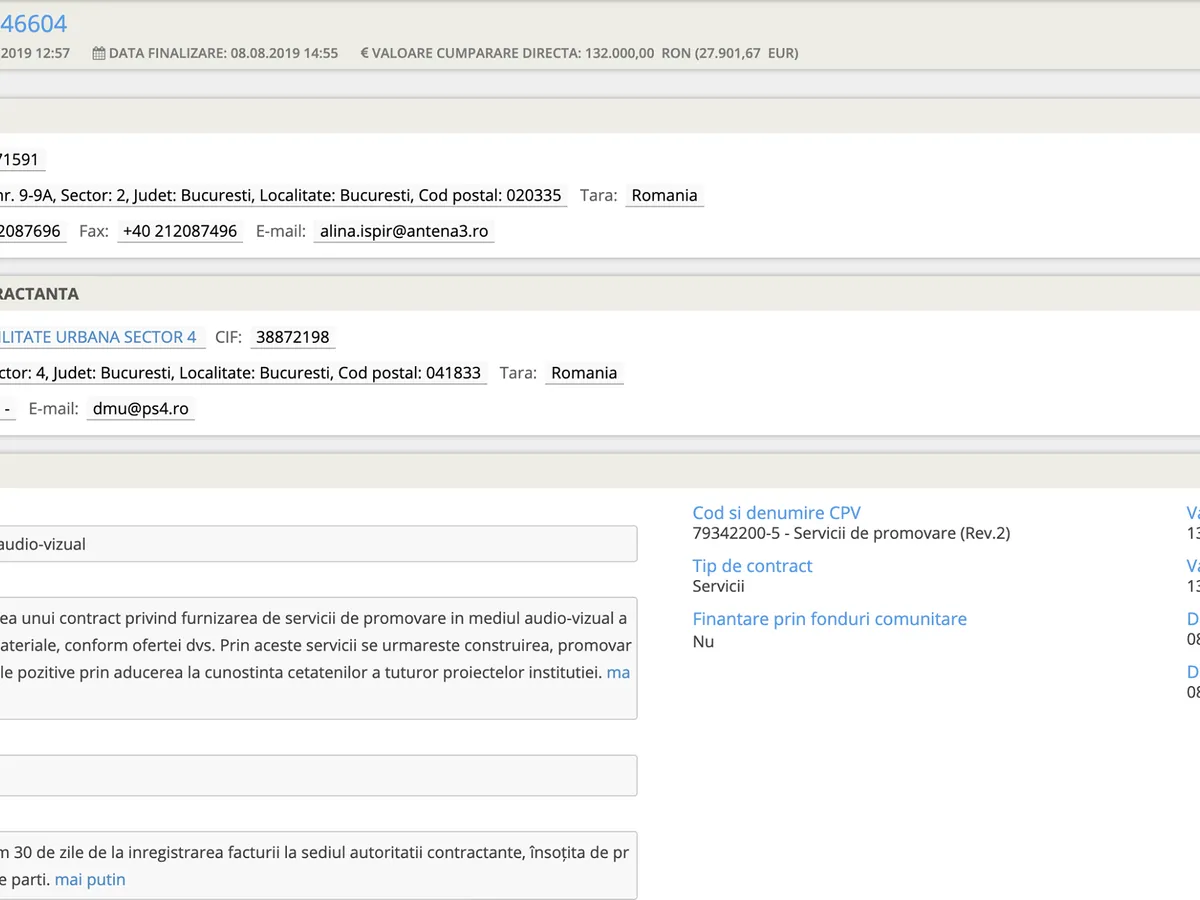Viewport: 1200px width, 900px height.
Task: Expand the description via the truncated 'ma' link
Action: [x=618, y=672]
